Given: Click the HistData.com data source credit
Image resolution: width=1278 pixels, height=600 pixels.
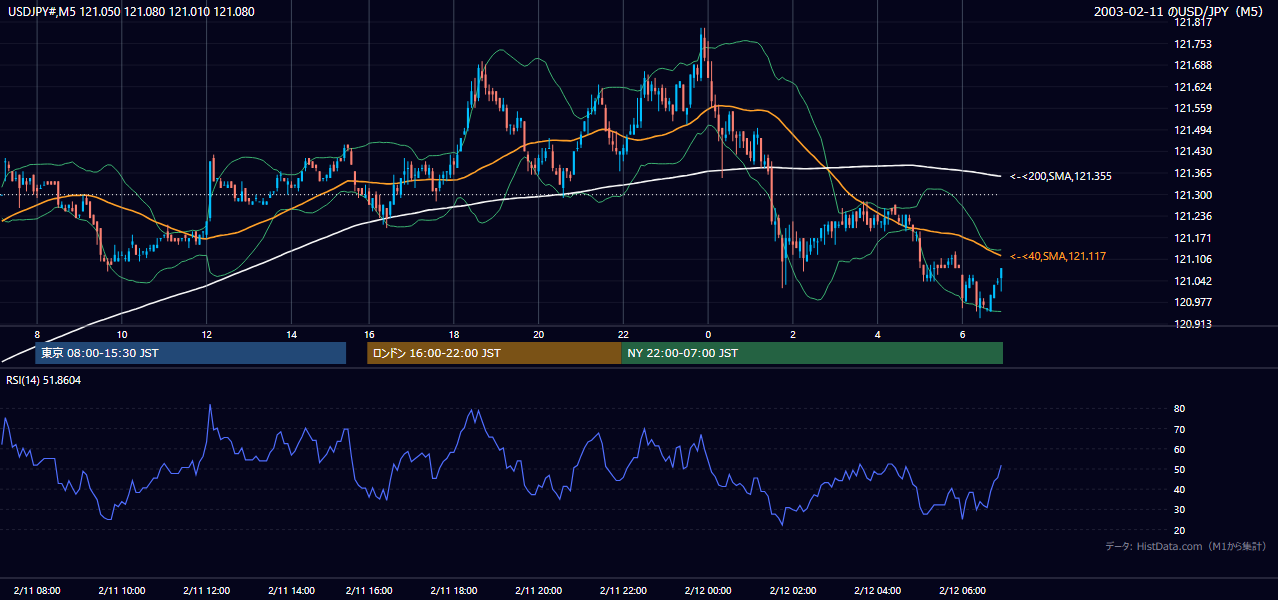Looking at the screenshot, I should coord(1186,546).
